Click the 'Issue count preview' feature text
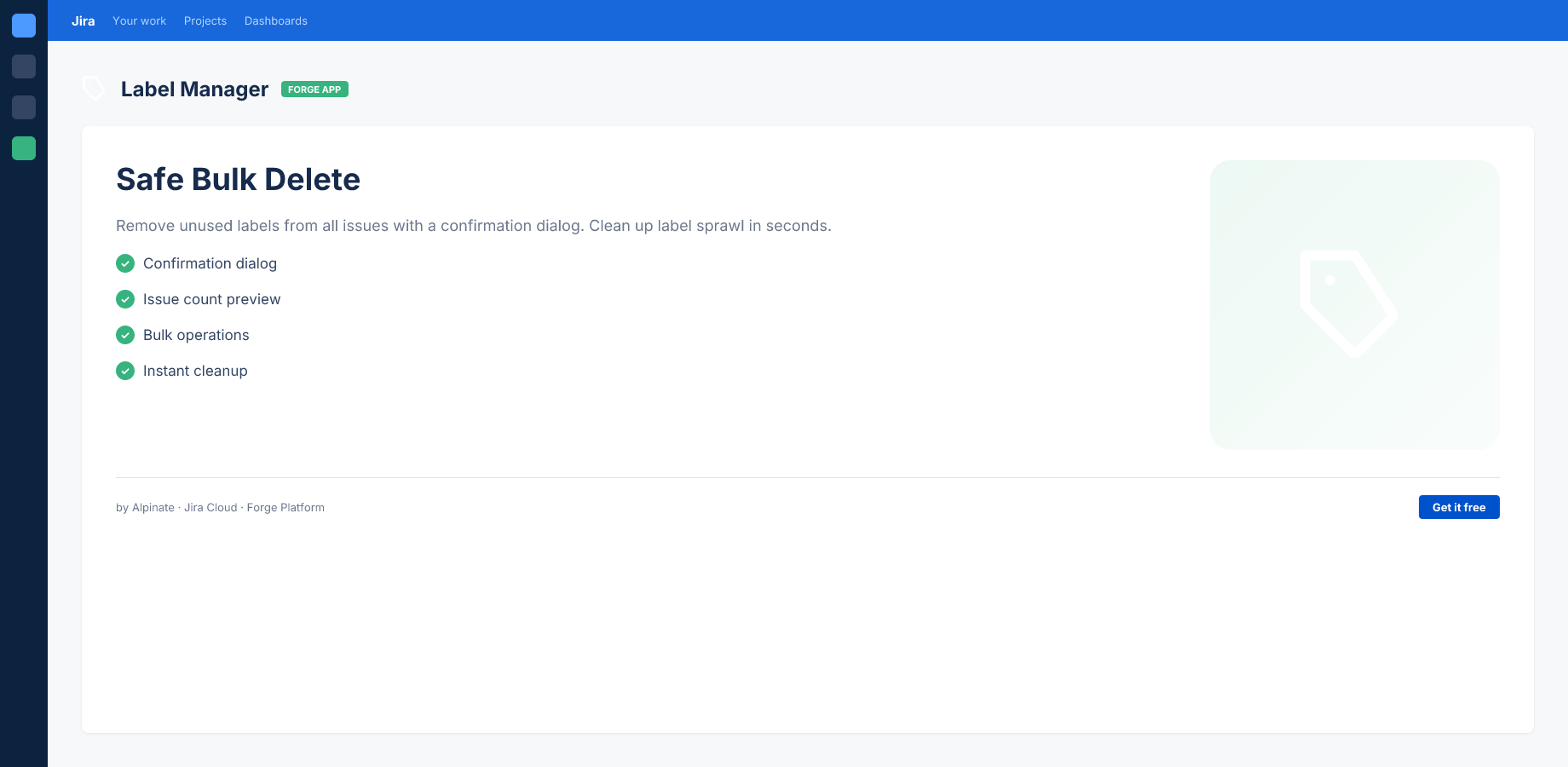This screenshot has width=1568, height=767. click(x=211, y=299)
